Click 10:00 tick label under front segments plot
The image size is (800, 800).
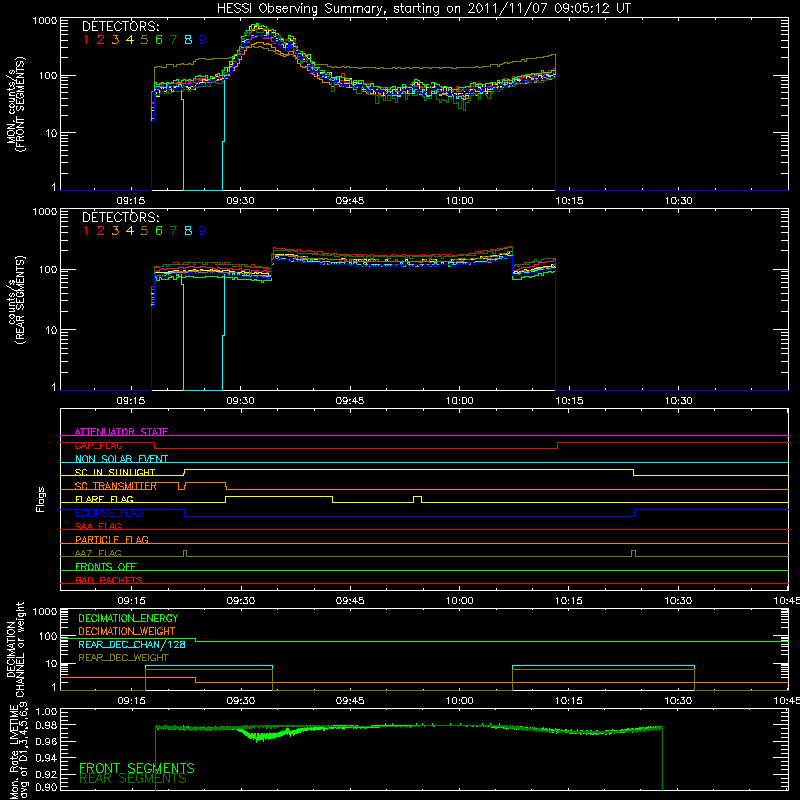point(460,201)
